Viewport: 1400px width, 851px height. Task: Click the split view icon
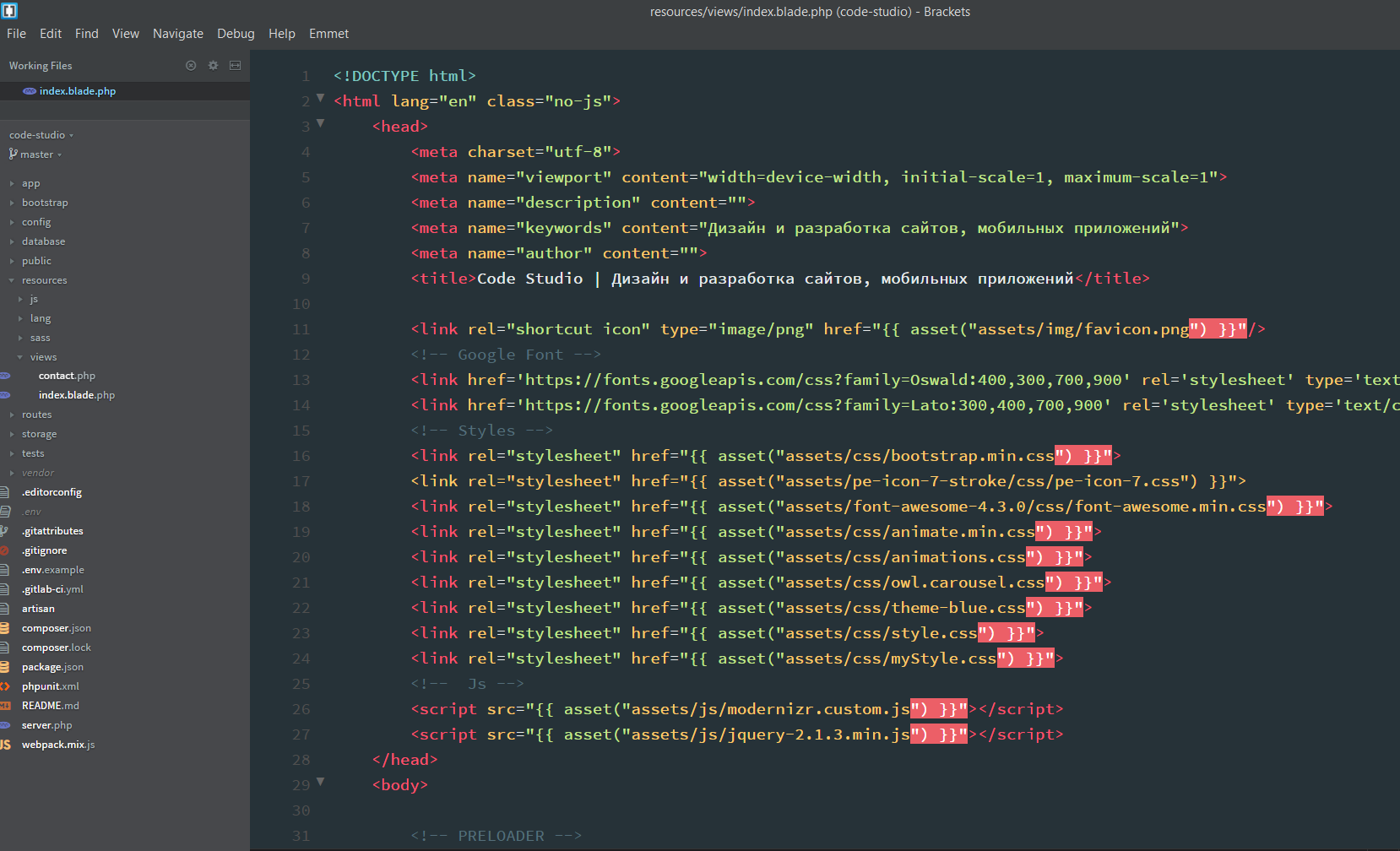[235, 65]
